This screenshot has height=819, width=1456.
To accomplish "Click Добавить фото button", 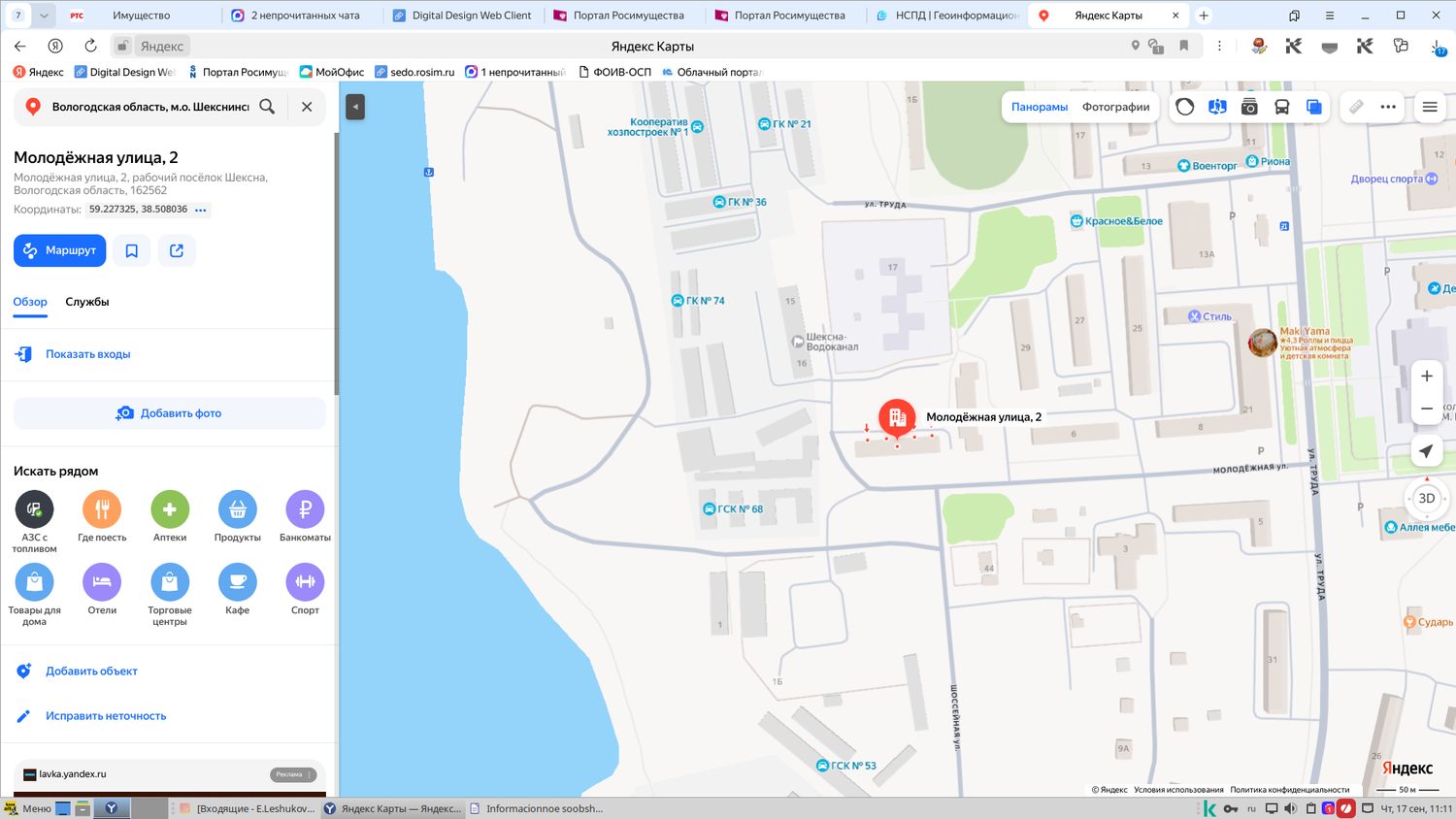I will pos(170,413).
